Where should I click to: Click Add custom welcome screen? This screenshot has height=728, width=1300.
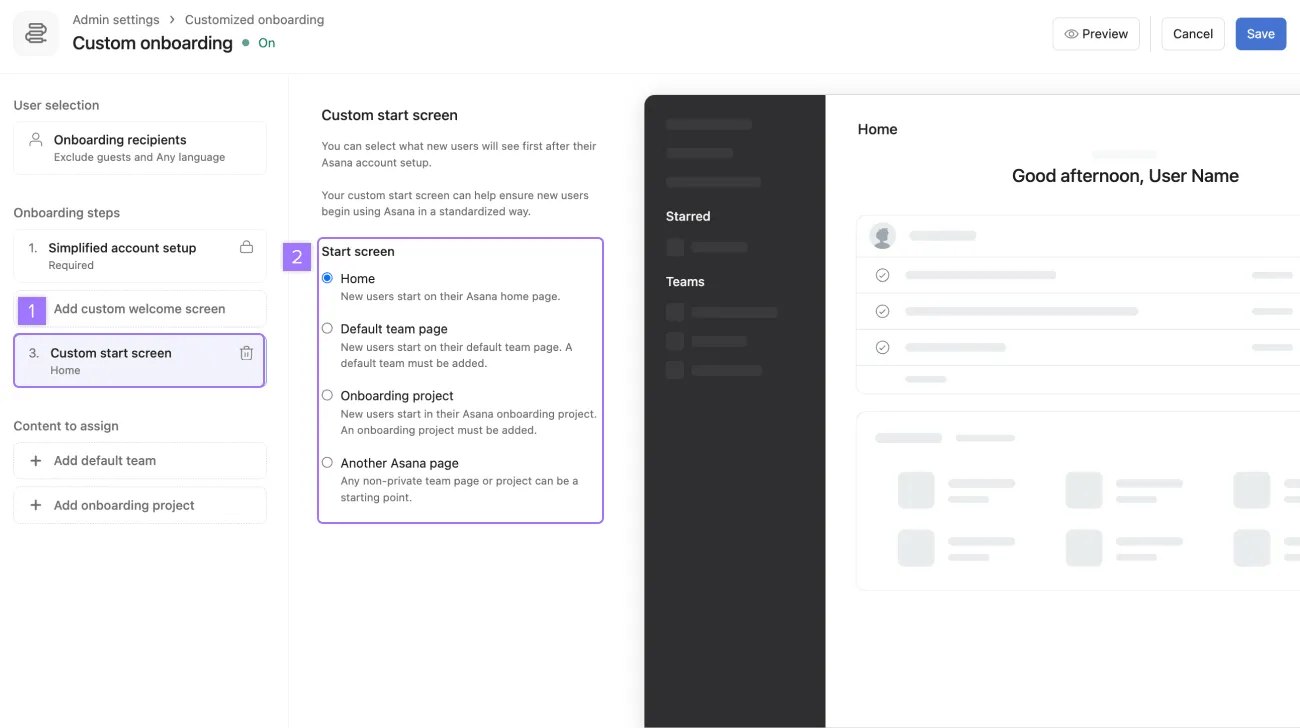point(140,310)
